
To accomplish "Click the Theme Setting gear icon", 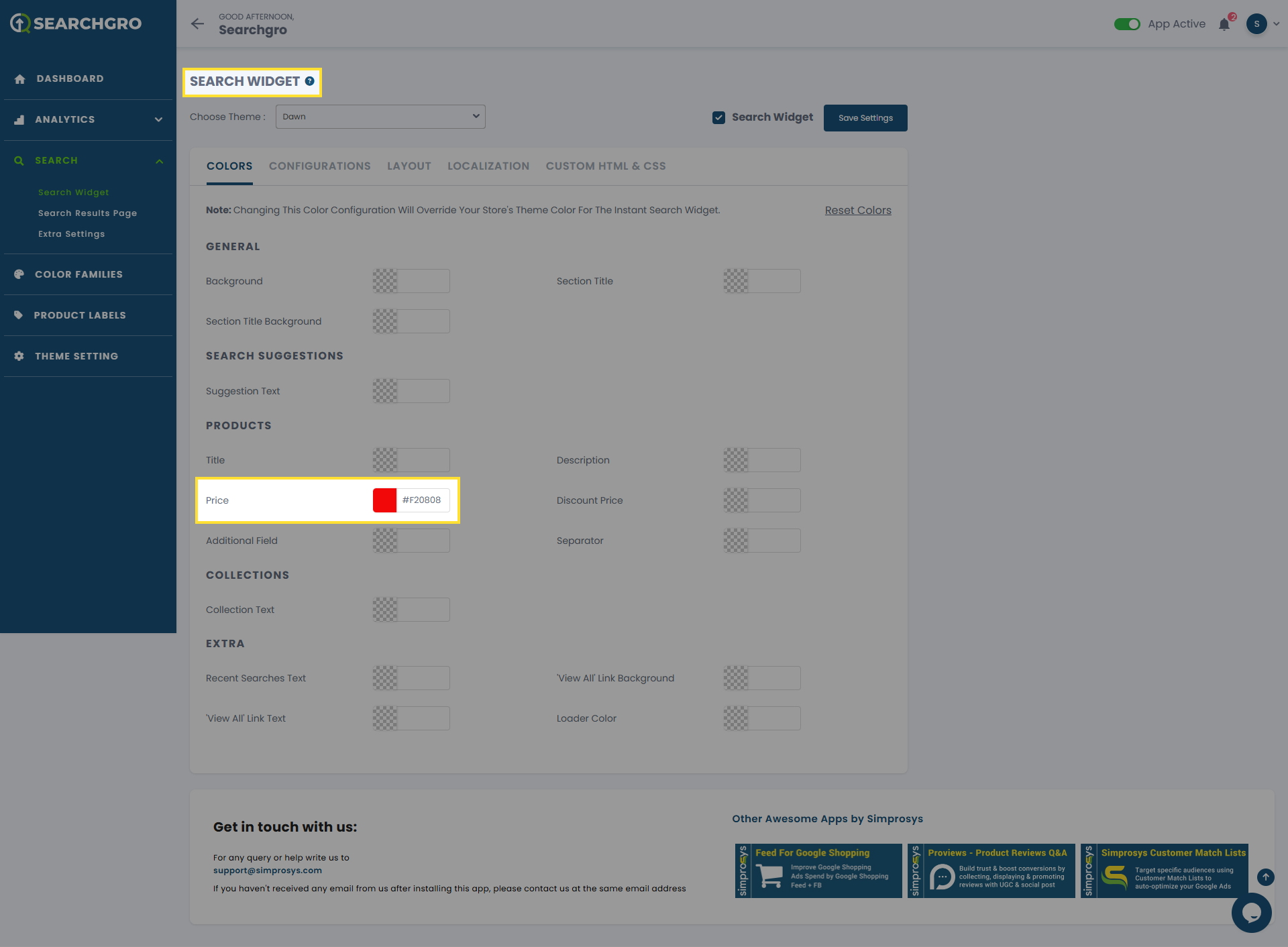I will coord(19,356).
